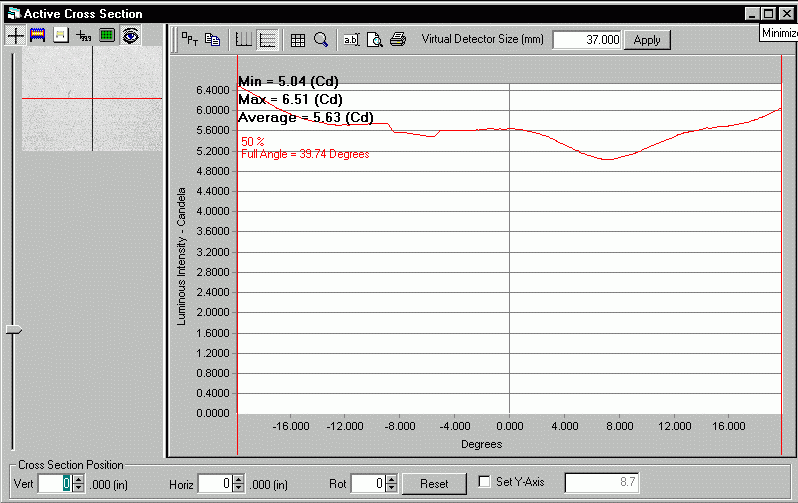Decrease the Vert position with down arrow
Viewport: 798px width, 503px height.
[78, 488]
